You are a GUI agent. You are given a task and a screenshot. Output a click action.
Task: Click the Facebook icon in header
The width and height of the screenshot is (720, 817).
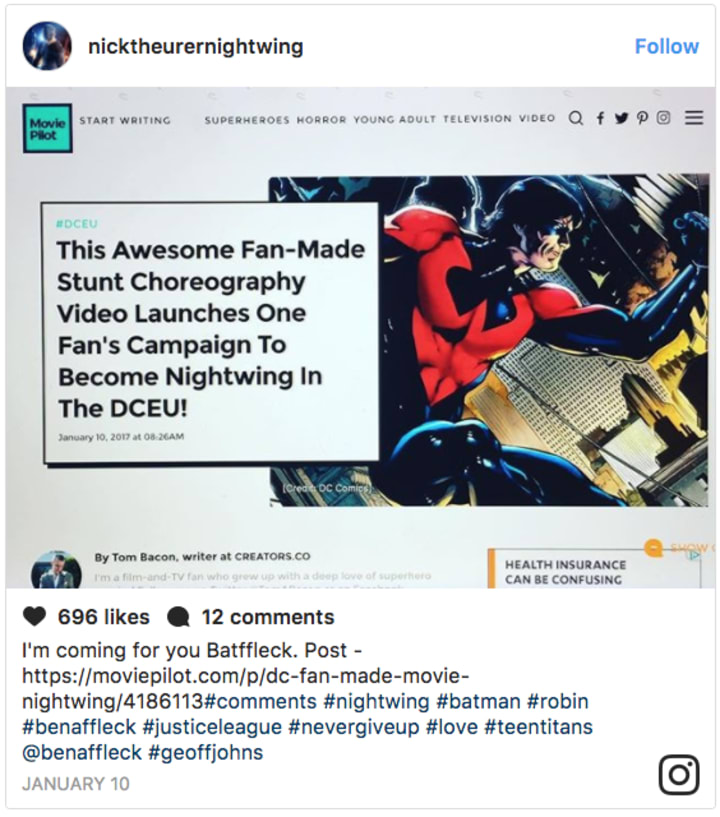tap(600, 118)
